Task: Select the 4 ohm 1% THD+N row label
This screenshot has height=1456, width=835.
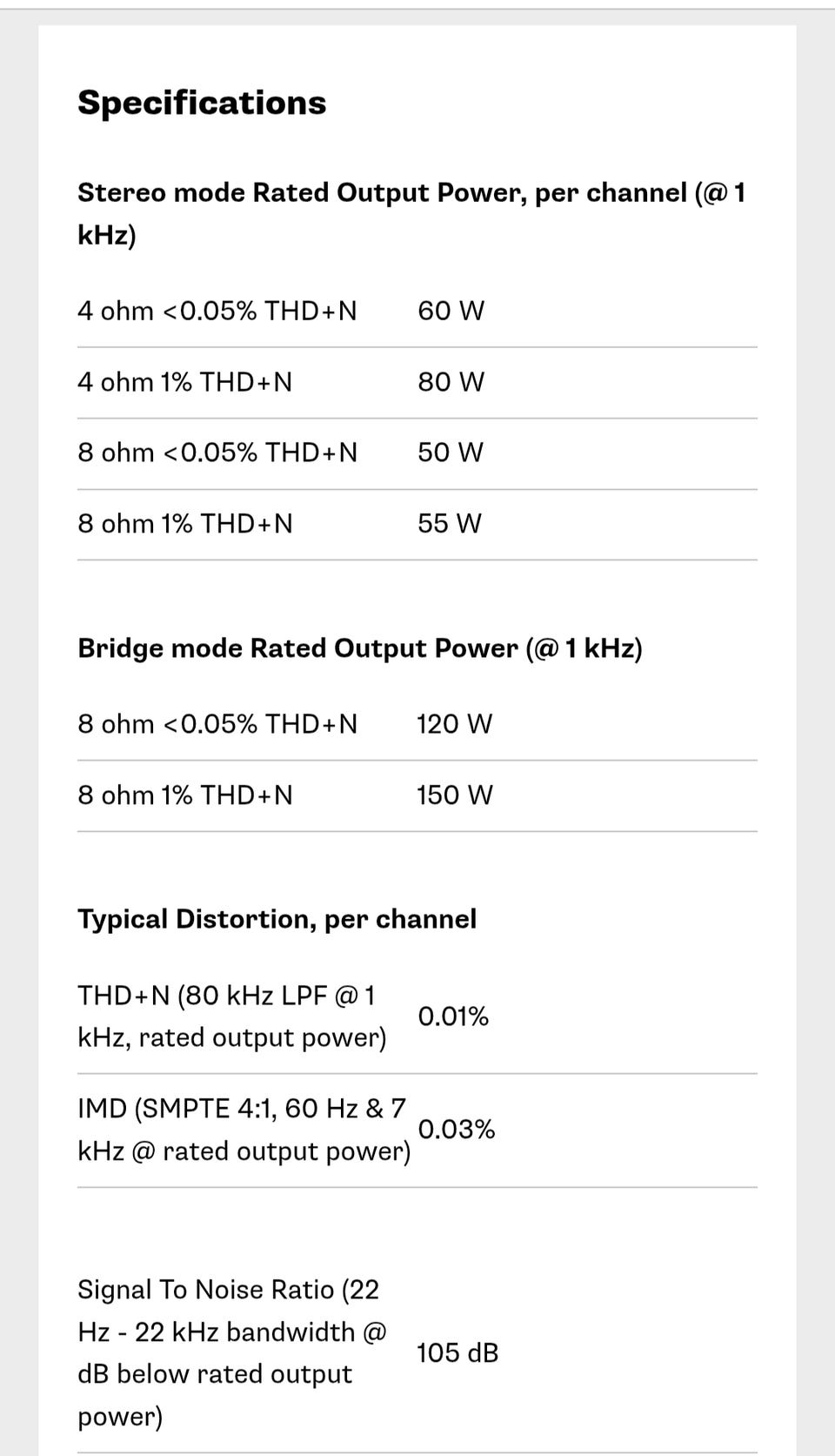Action: point(185,382)
